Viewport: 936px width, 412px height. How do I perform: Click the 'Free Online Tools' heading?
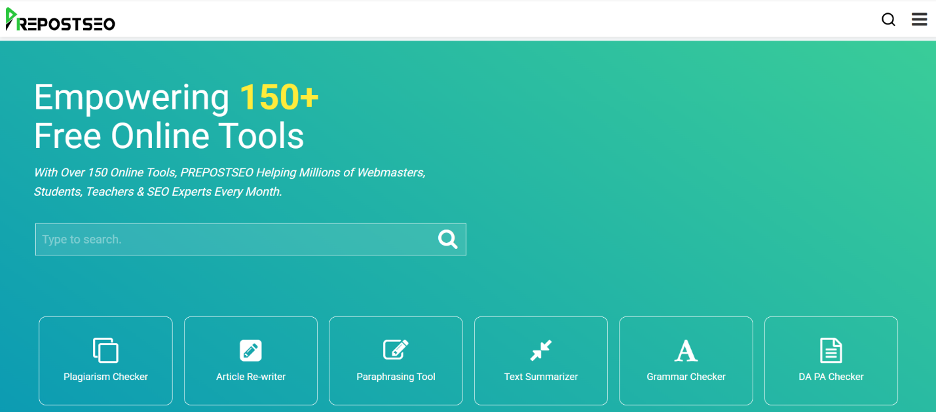pos(169,136)
